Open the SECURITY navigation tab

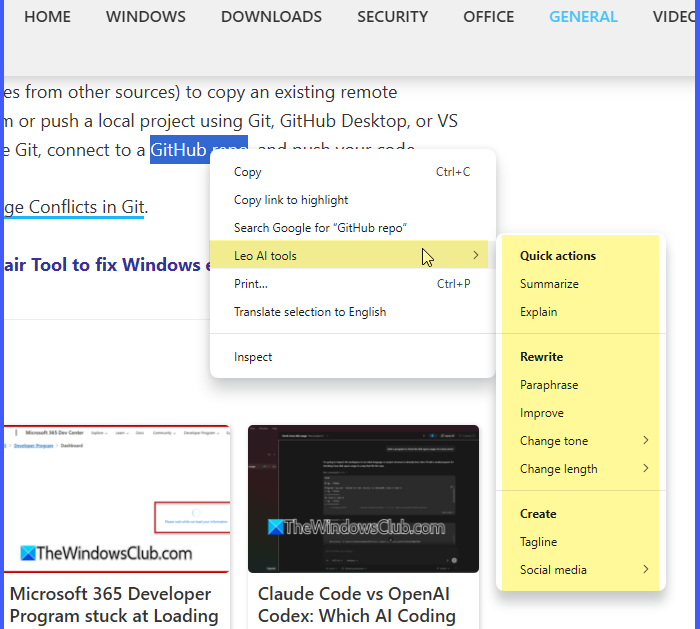tap(392, 17)
